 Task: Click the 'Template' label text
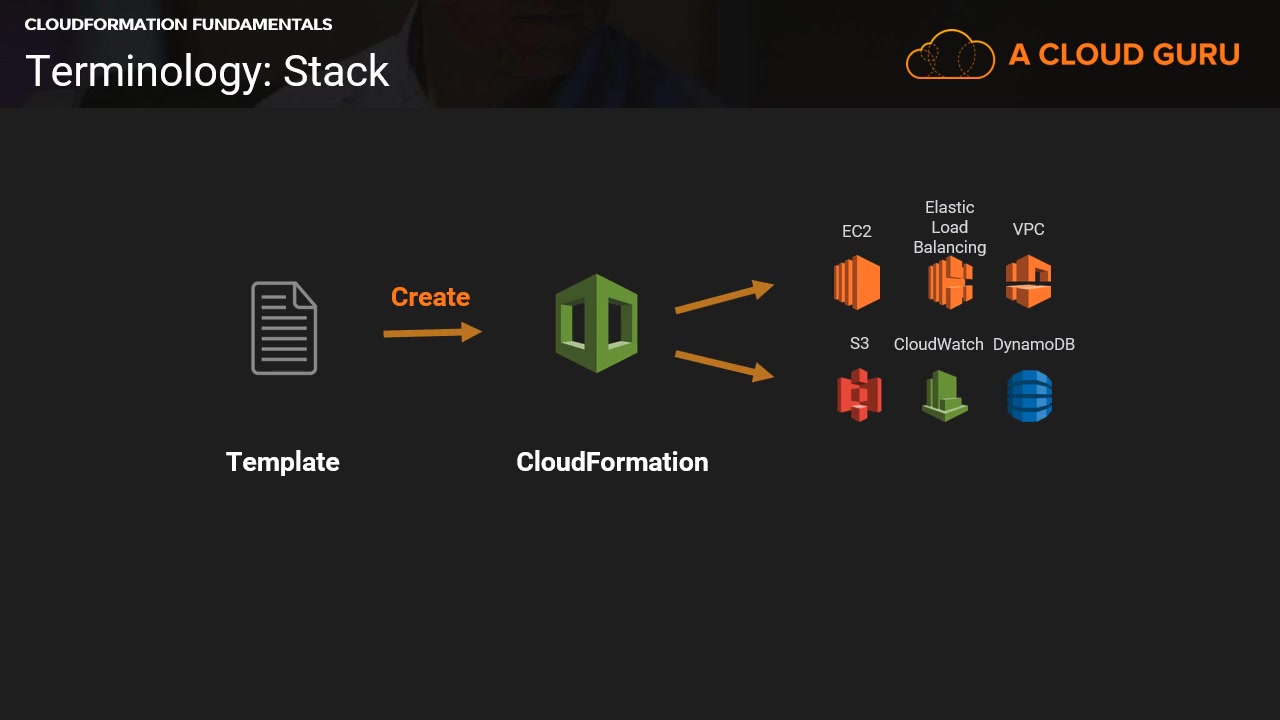point(283,462)
